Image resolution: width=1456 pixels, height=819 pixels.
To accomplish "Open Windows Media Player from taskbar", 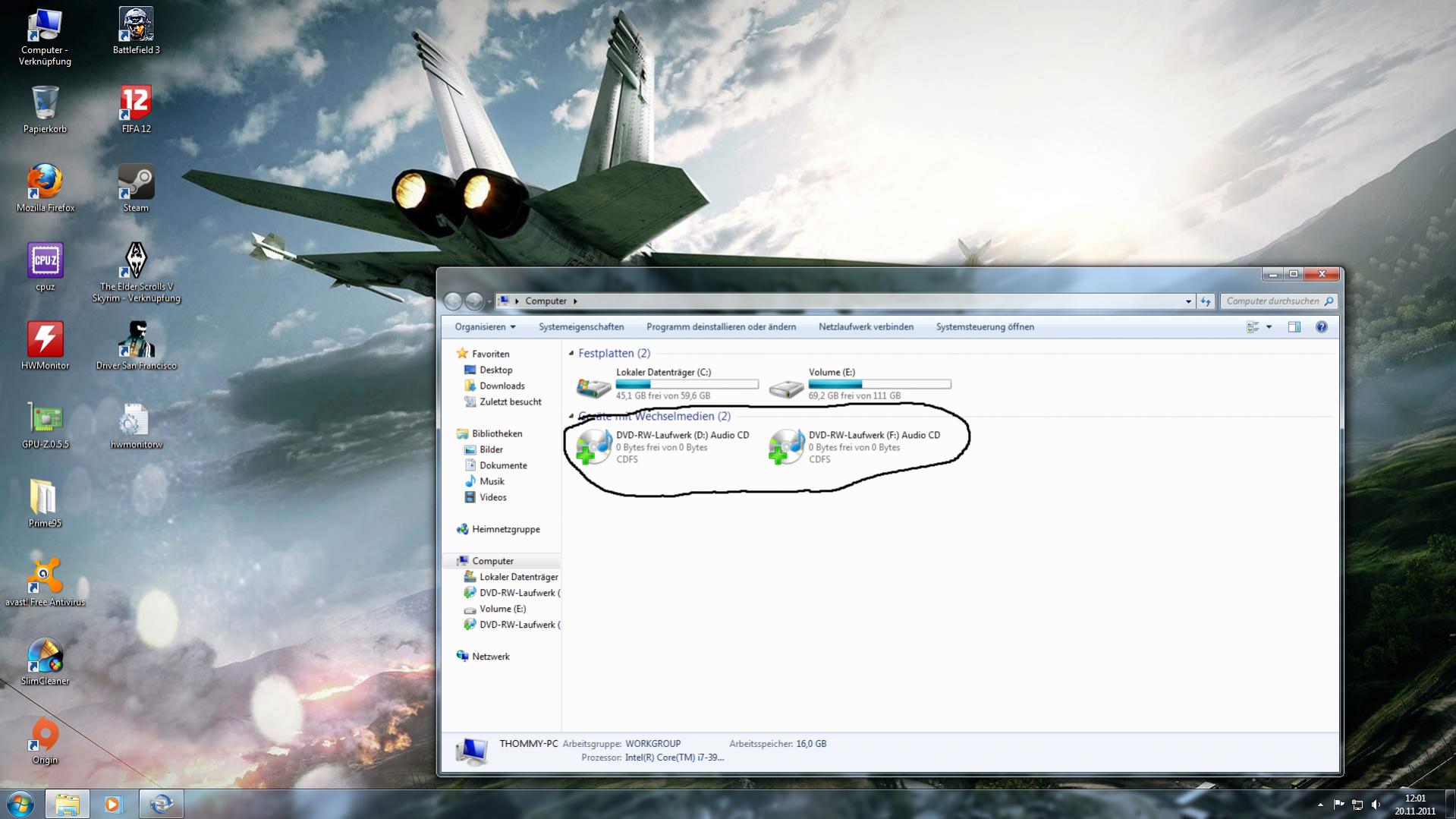I will pyautogui.click(x=113, y=804).
